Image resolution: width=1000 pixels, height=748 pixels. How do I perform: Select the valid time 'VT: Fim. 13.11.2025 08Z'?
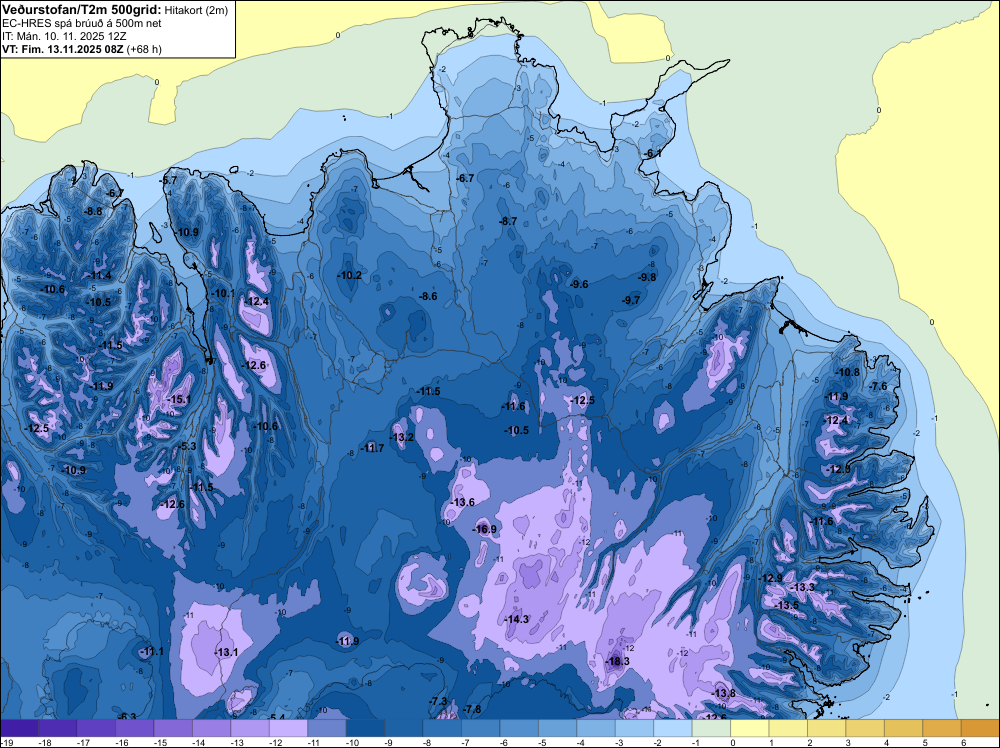[63, 49]
